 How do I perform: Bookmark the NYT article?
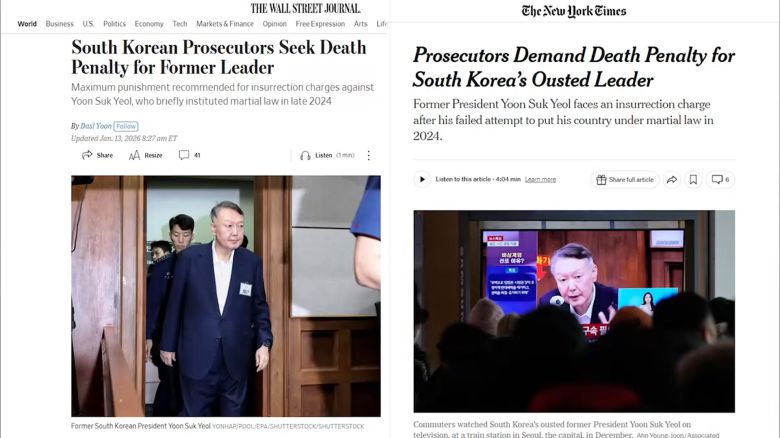(x=693, y=180)
